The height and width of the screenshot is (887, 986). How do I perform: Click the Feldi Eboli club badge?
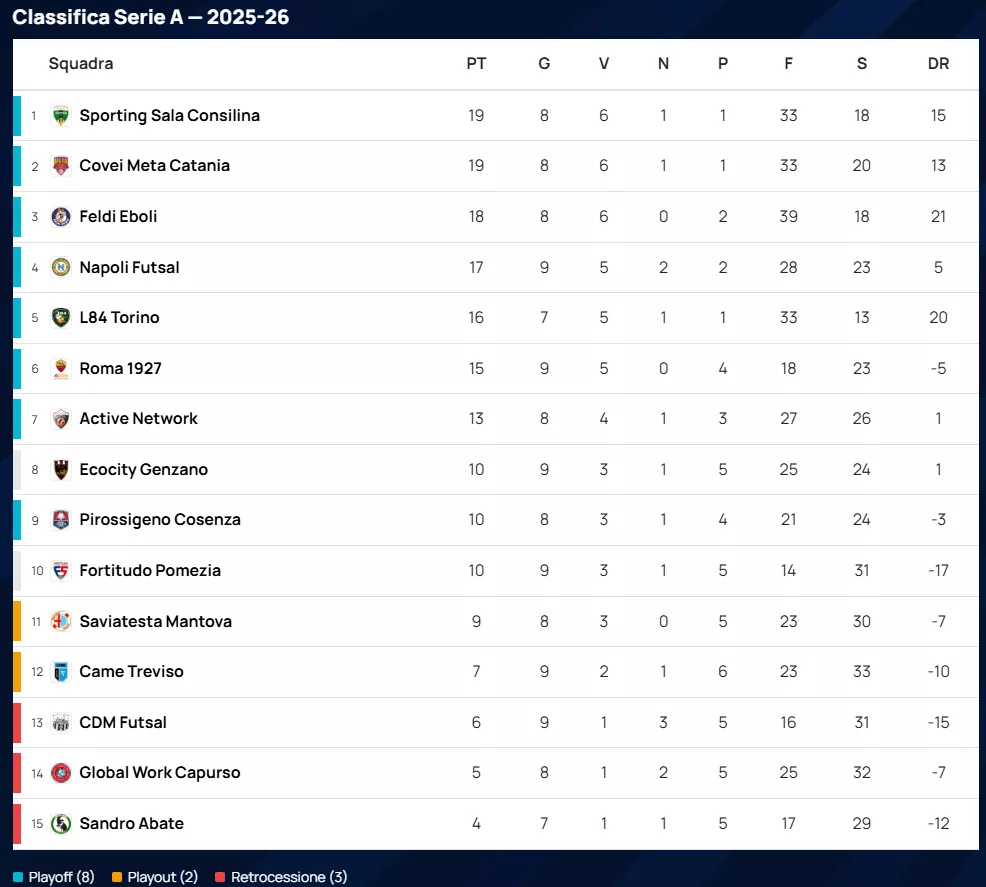[61, 217]
